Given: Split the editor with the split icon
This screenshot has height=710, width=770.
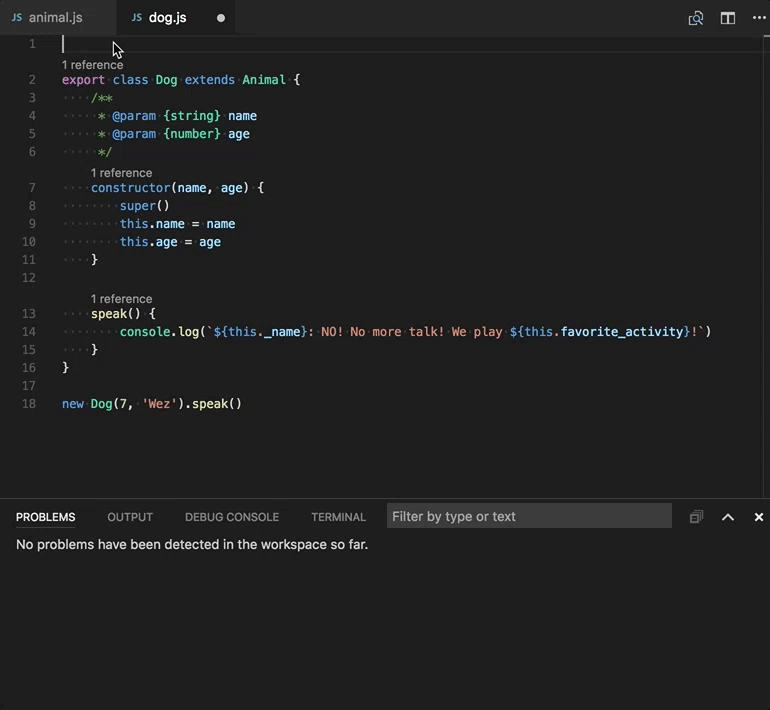Looking at the screenshot, I should (728, 18).
